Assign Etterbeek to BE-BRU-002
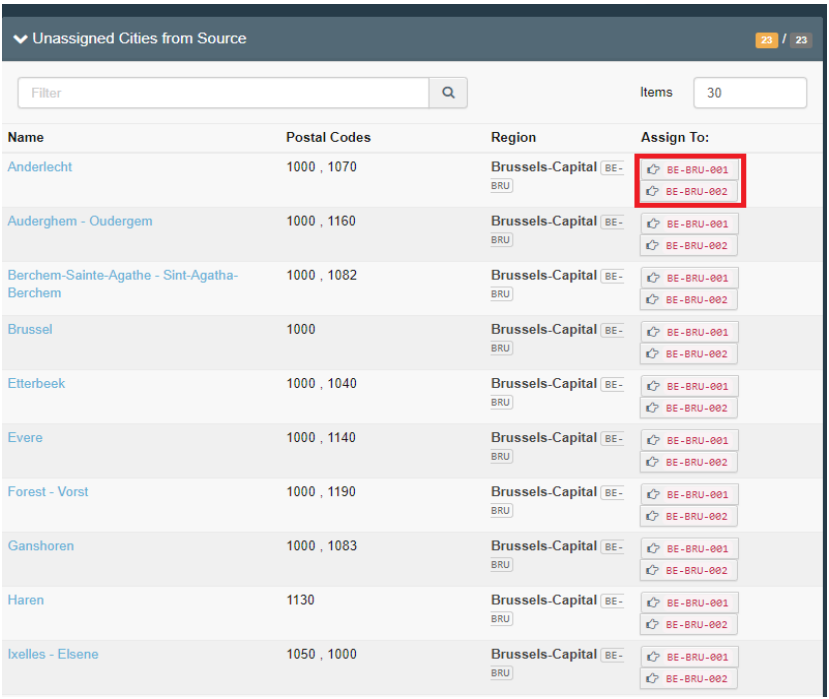This screenshot has width=829, height=699. (x=688, y=408)
